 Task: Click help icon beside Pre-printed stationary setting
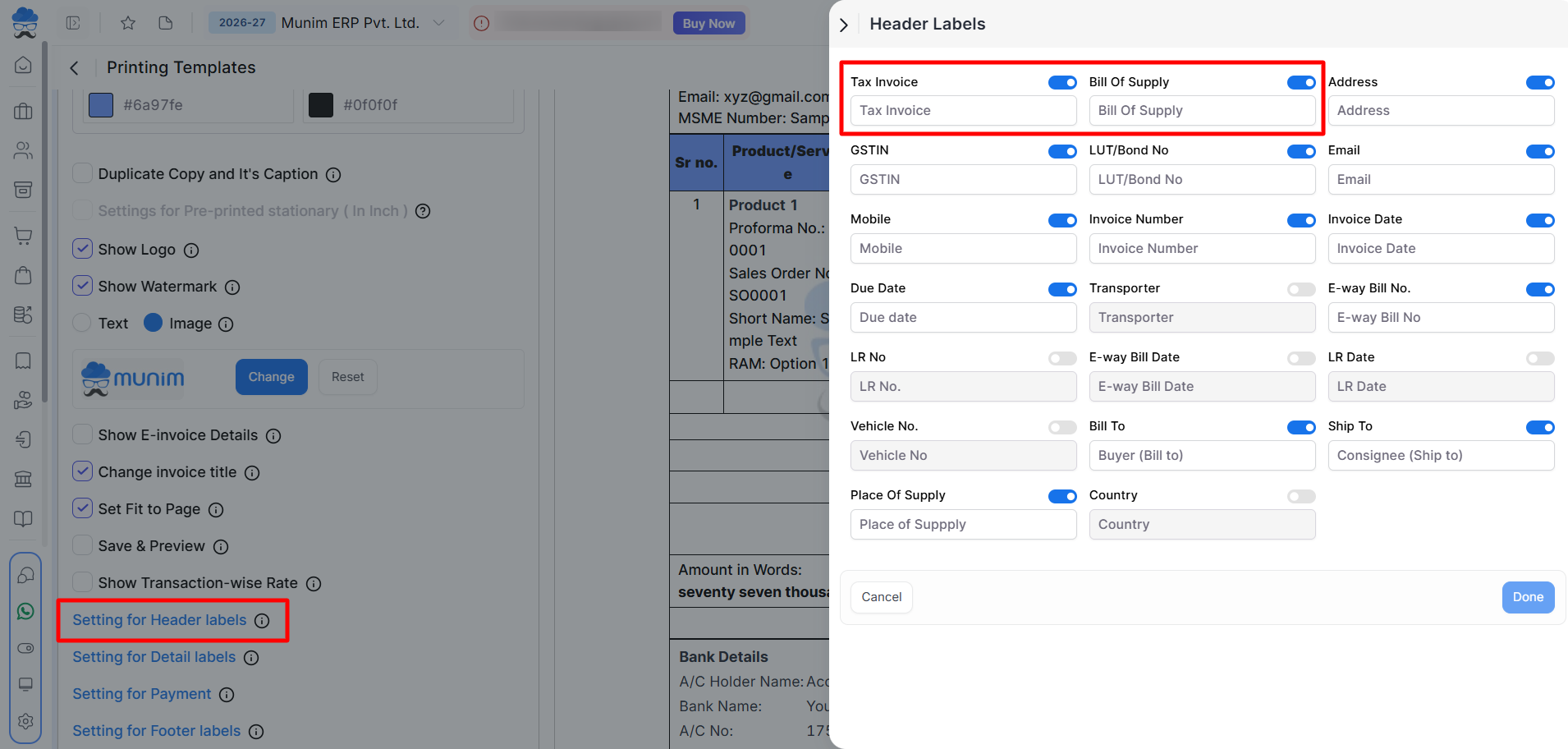[x=423, y=211]
